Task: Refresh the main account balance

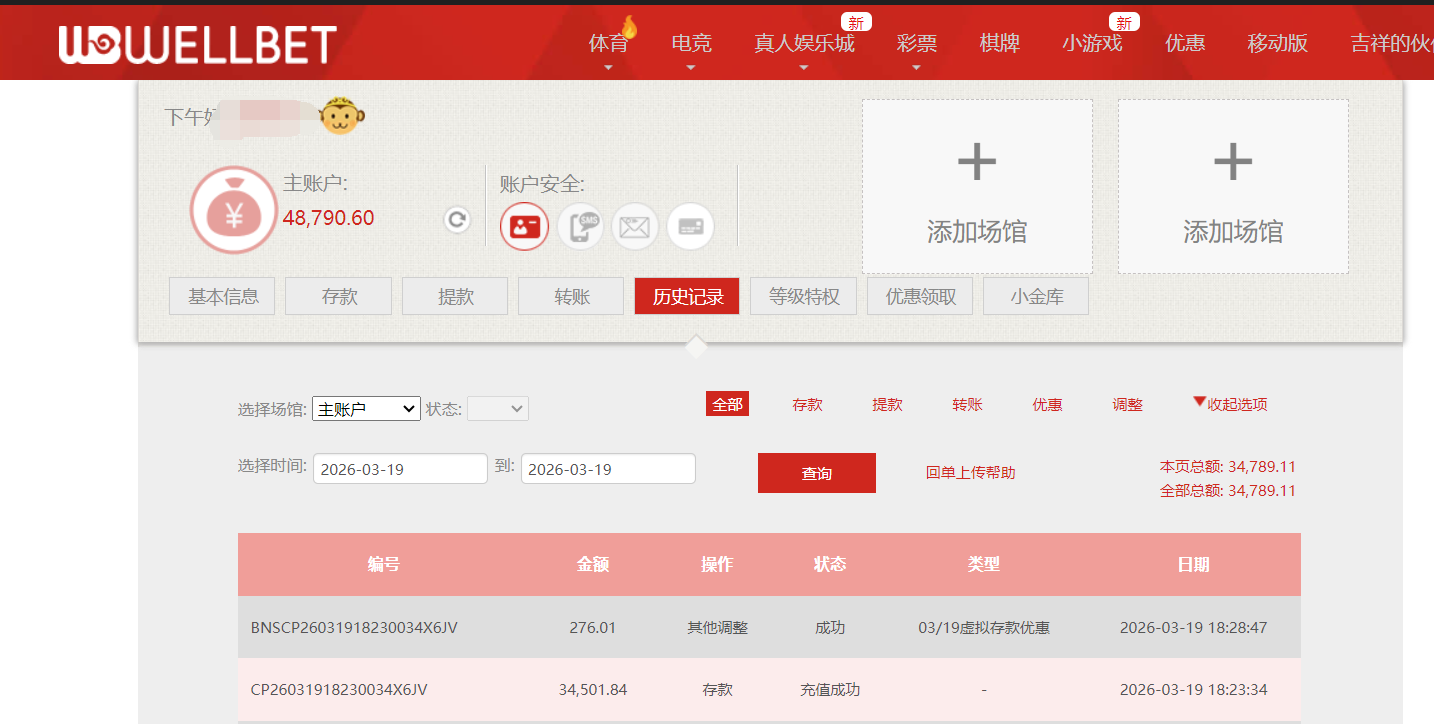Action: tap(457, 219)
